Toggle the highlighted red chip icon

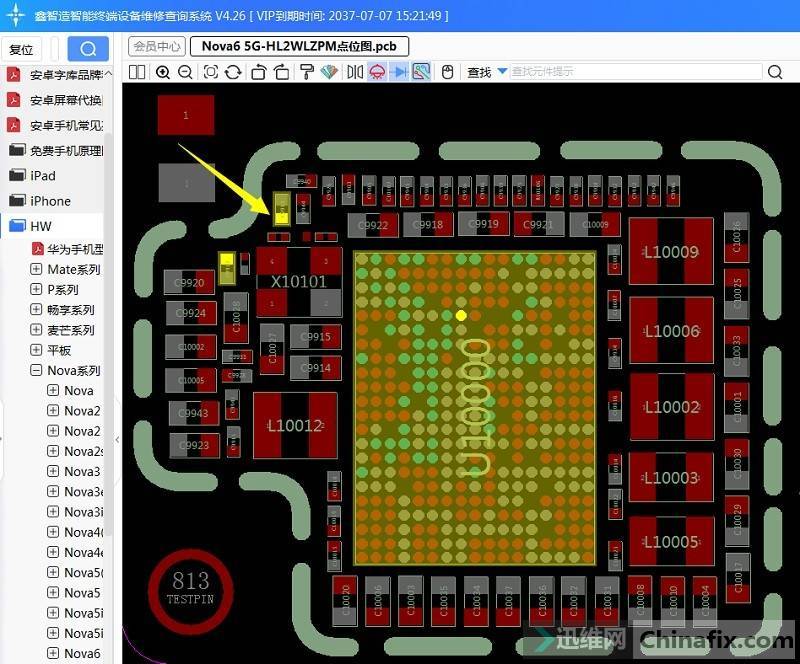point(378,72)
